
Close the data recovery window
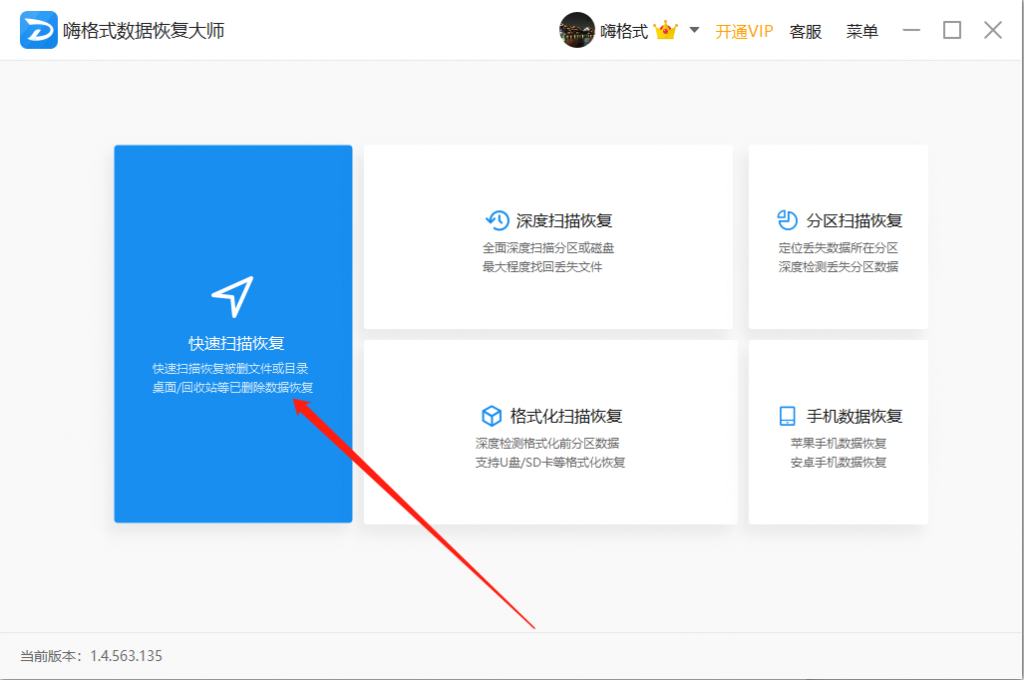tap(993, 30)
